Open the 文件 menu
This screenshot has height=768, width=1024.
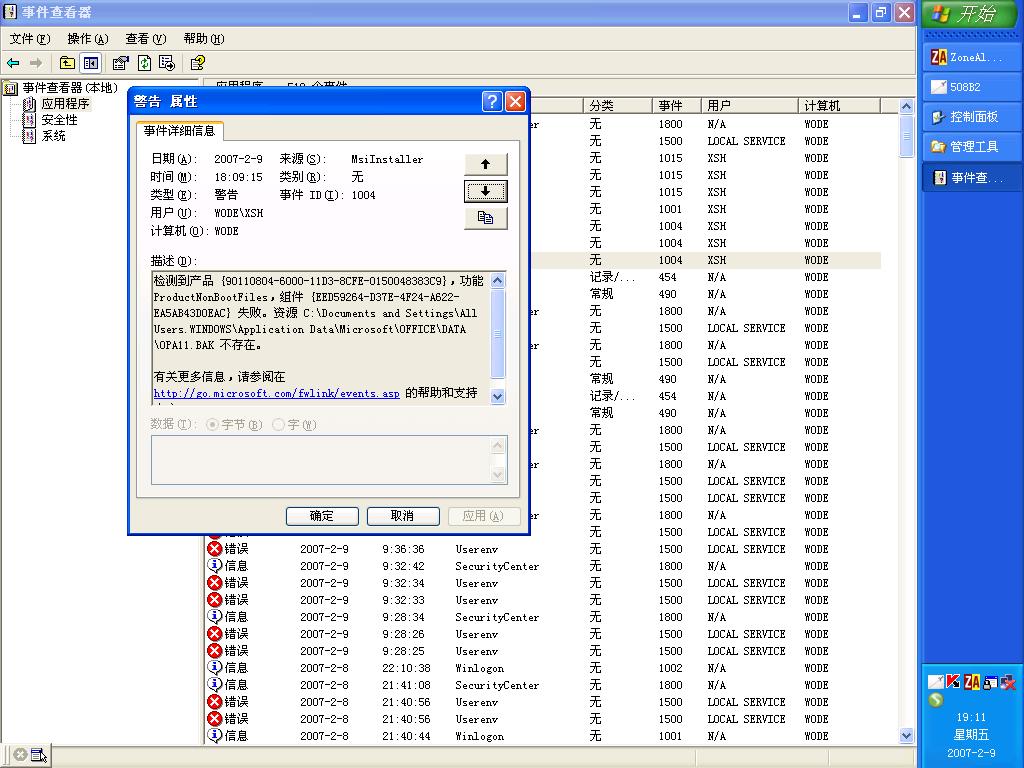point(30,39)
